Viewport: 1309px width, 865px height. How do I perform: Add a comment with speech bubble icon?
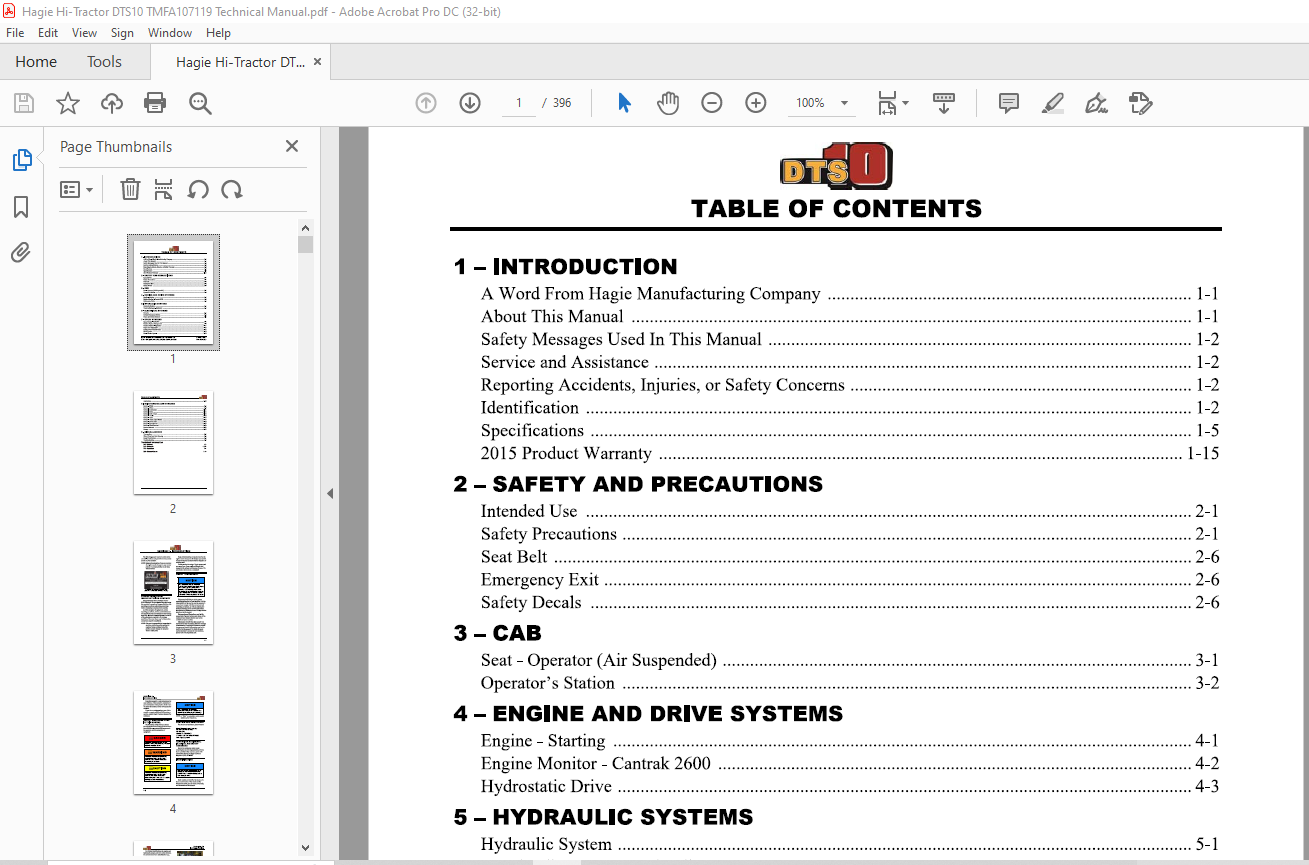[x=1009, y=103]
